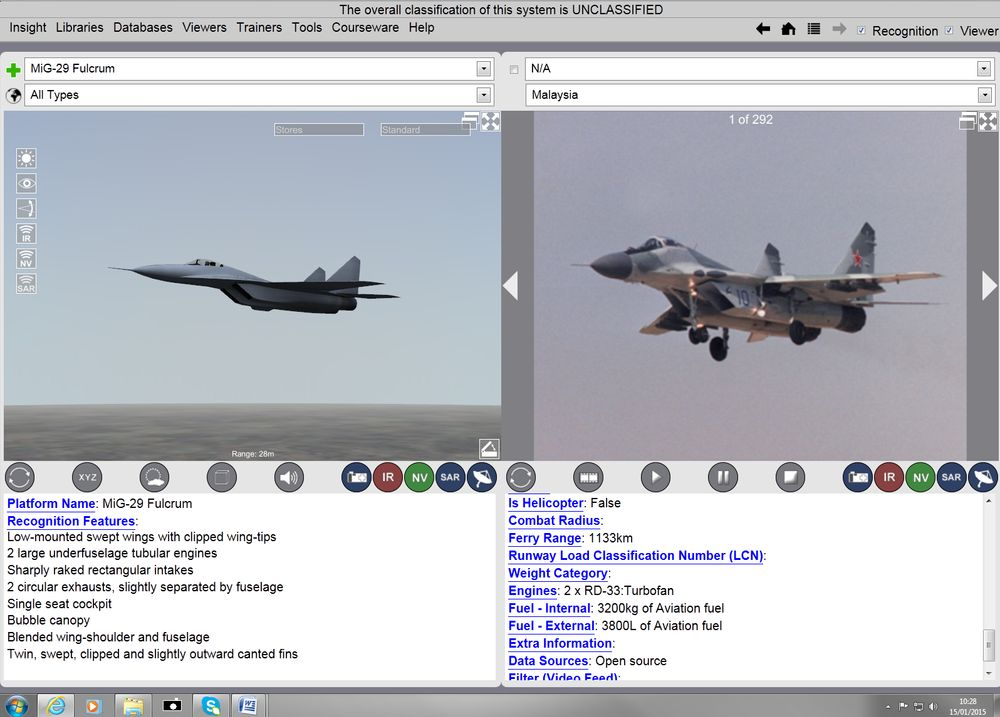Image resolution: width=1000 pixels, height=717 pixels.
Task: Open the Malaysia country dropdown
Action: click(x=984, y=95)
